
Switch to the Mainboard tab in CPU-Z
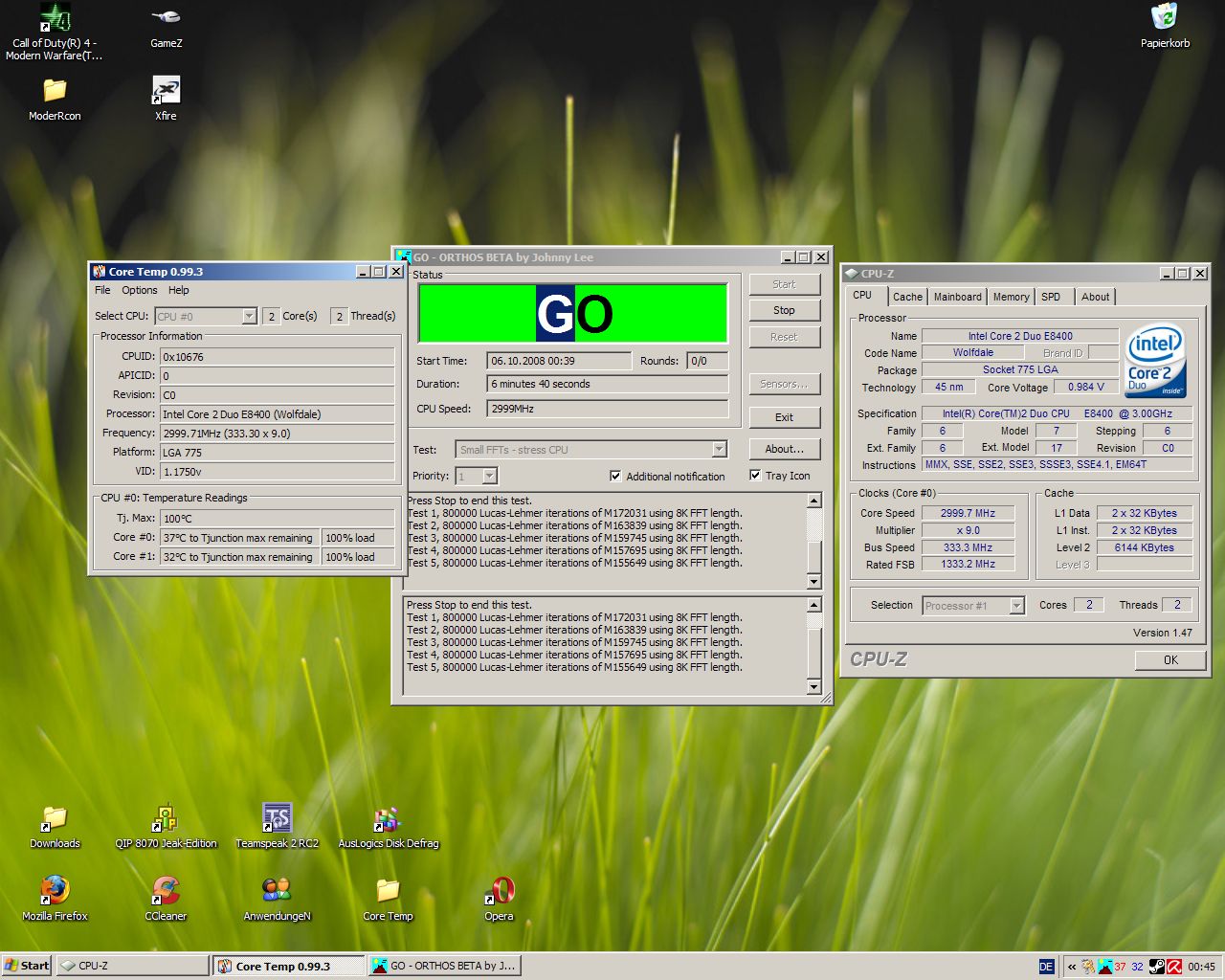[957, 297]
